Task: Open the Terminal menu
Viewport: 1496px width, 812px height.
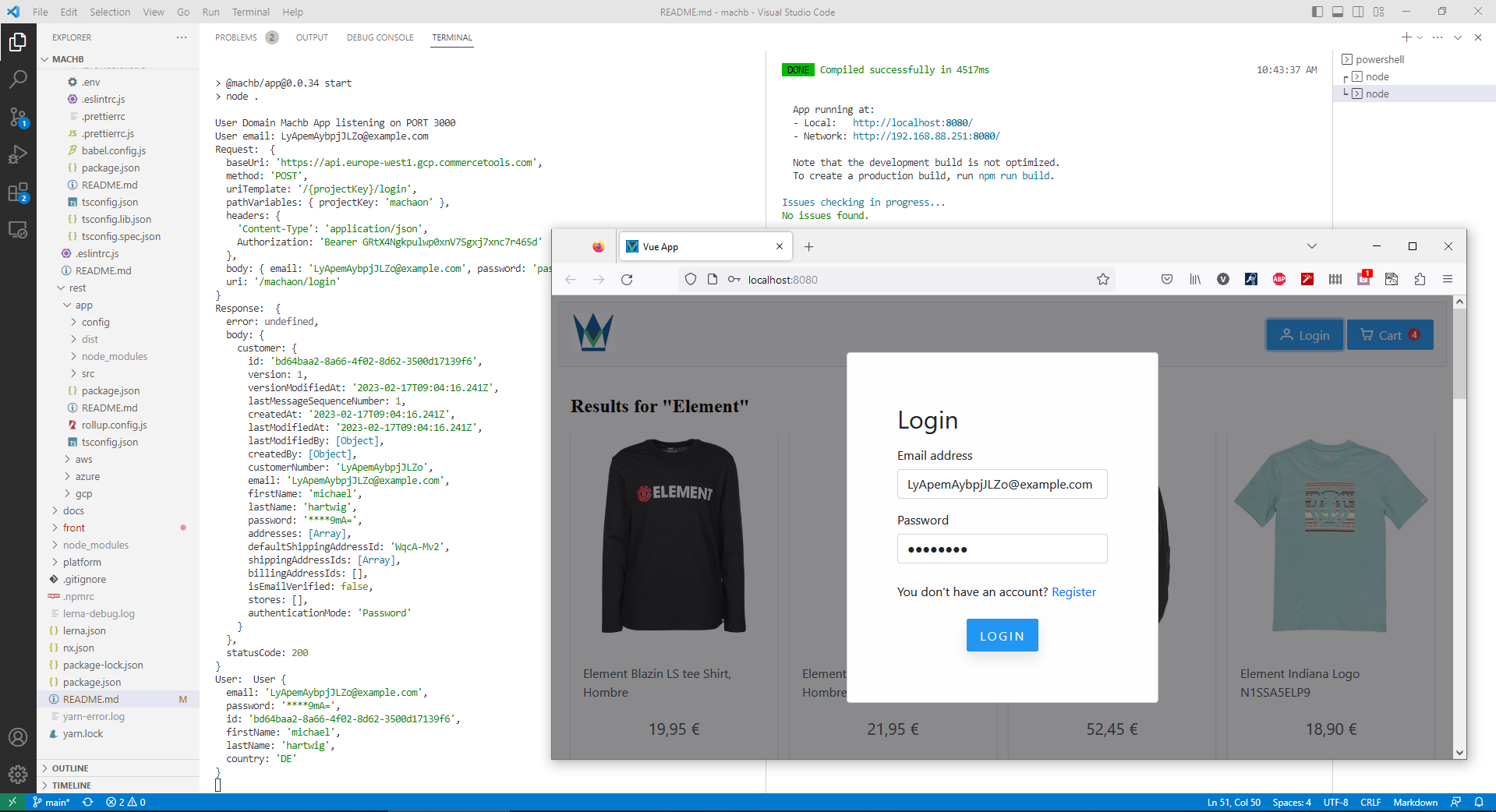Action: pyautogui.click(x=250, y=12)
